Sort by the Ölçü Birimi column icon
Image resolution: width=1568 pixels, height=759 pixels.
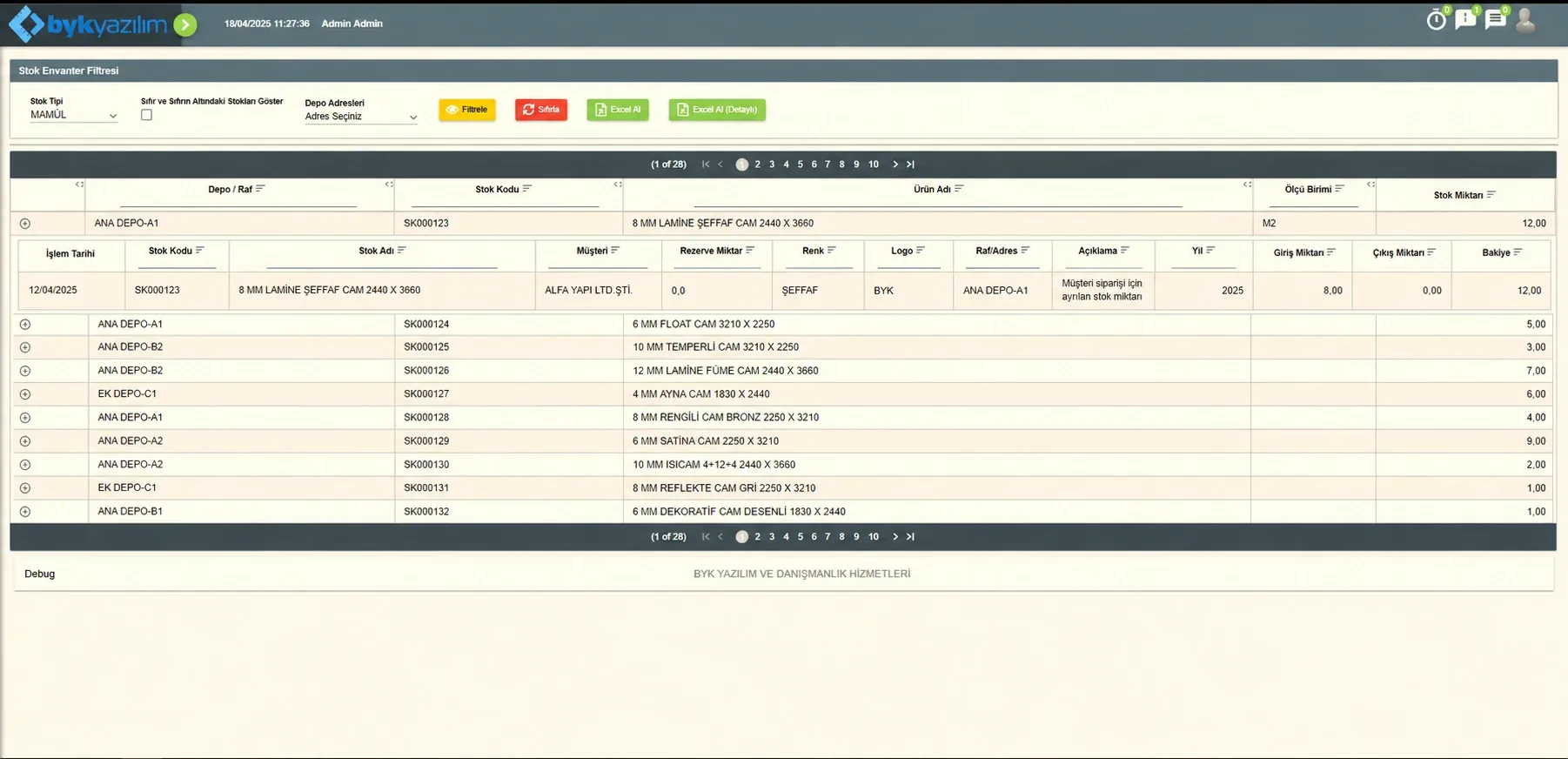click(x=1339, y=188)
